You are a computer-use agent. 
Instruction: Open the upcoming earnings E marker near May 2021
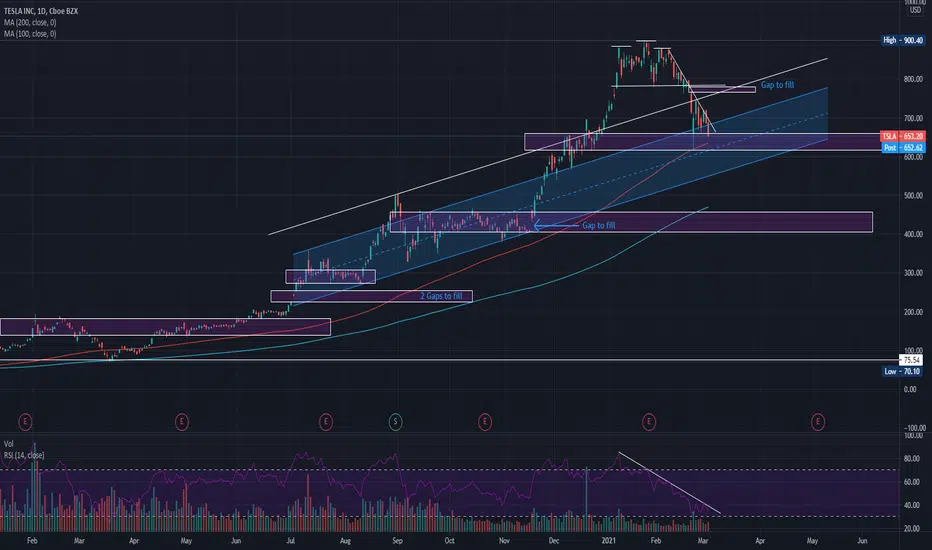pyautogui.click(x=818, y=422)
